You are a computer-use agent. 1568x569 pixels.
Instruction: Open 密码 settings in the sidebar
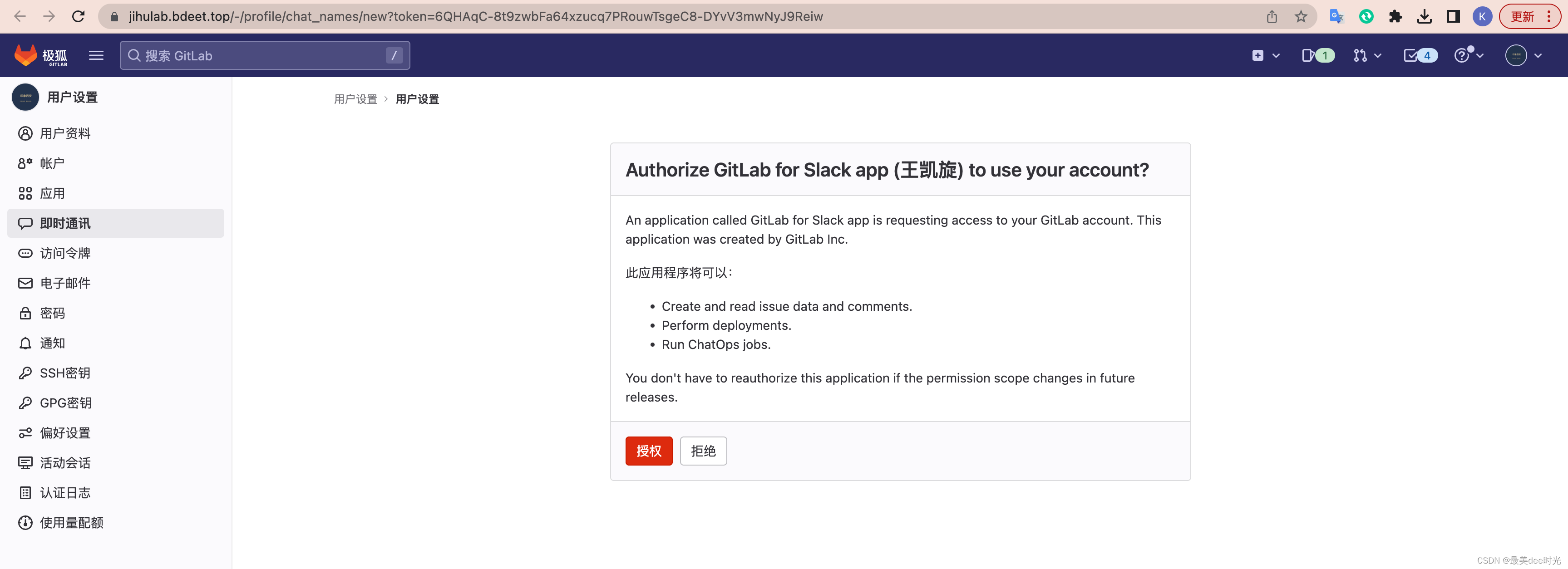(x=116, y=313)
